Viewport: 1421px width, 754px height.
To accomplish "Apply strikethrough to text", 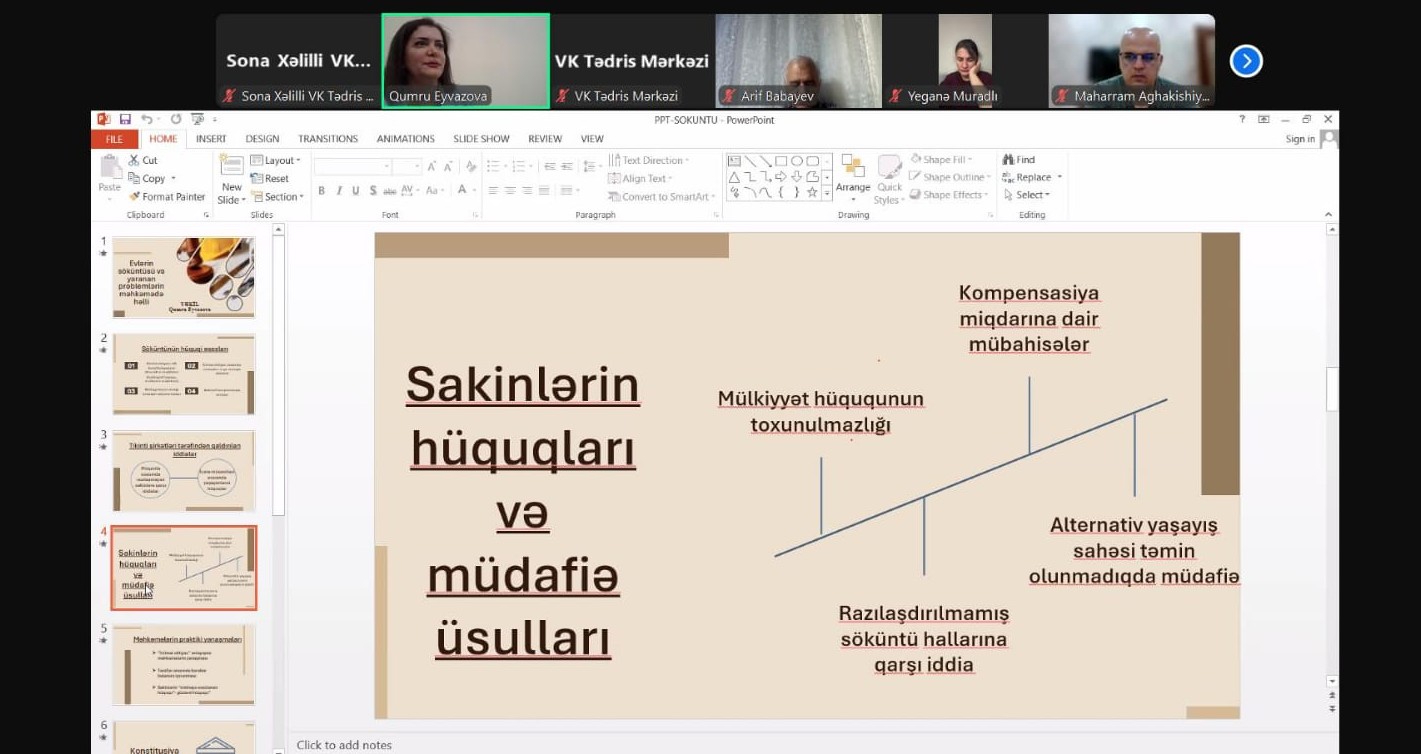I will (390, 190).
